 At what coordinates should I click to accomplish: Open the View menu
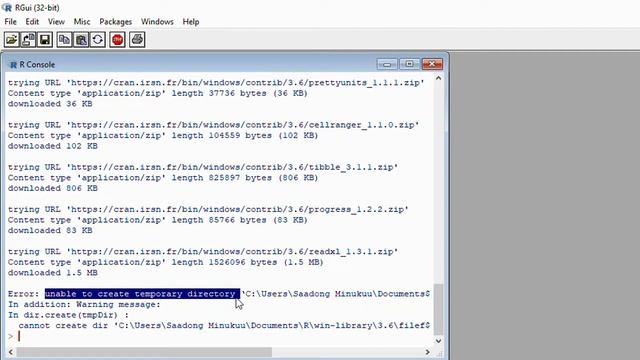click(56, 22)
